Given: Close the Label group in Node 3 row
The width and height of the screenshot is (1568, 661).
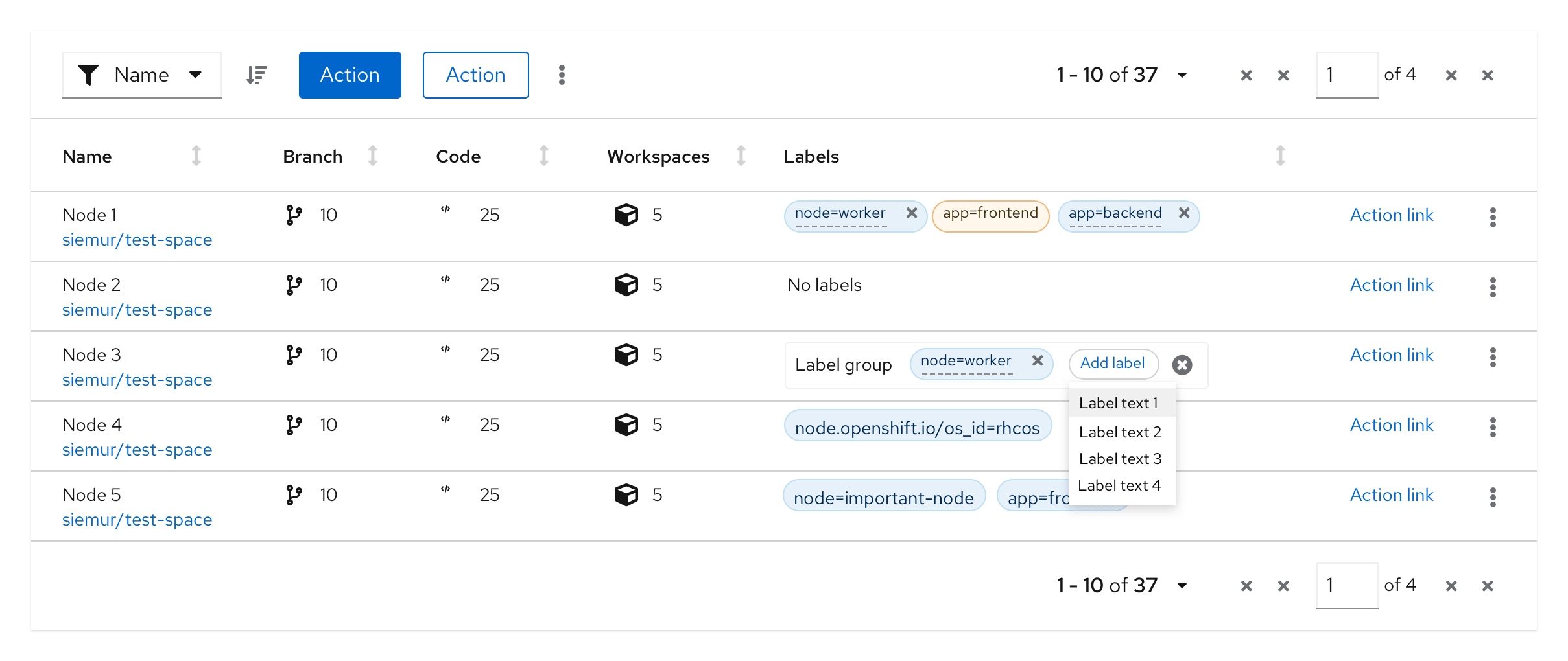Looking at the screenshot, I should click(x=1182, y=365).
